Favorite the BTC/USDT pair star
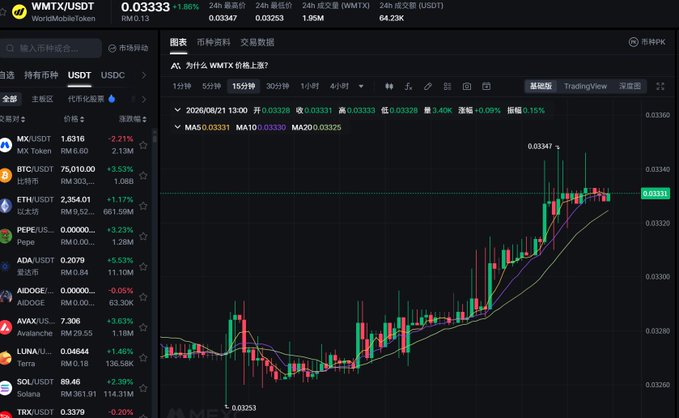Viewport: 679px width, 418px height. click(143, 175)
